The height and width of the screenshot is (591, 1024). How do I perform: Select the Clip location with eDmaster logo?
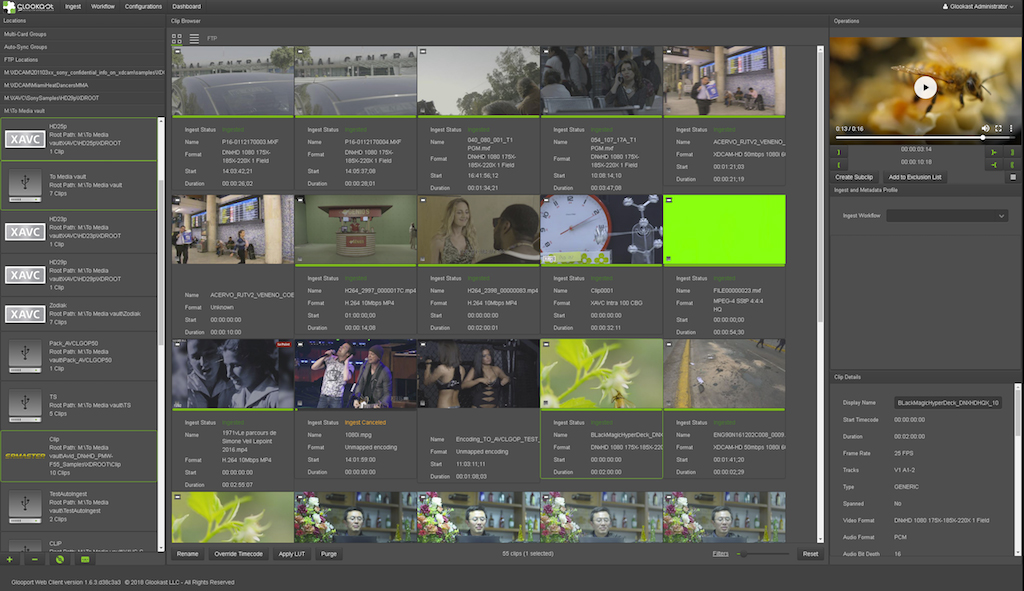point(79,456)
